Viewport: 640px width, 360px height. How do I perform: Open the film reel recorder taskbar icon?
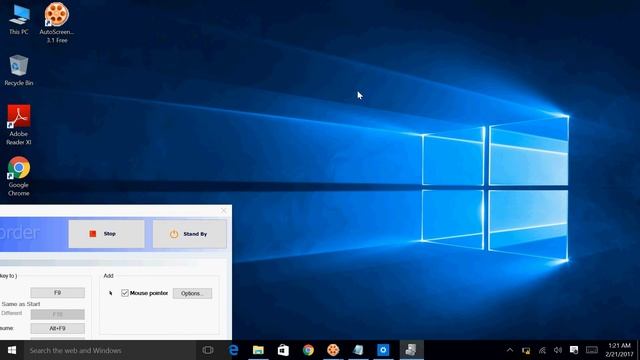point(333,350)
